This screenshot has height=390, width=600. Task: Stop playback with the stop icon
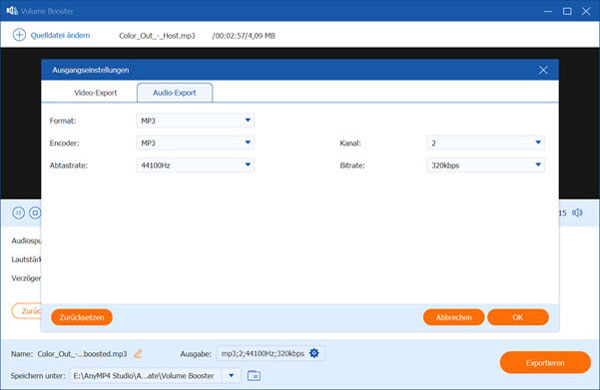point(35,213)
